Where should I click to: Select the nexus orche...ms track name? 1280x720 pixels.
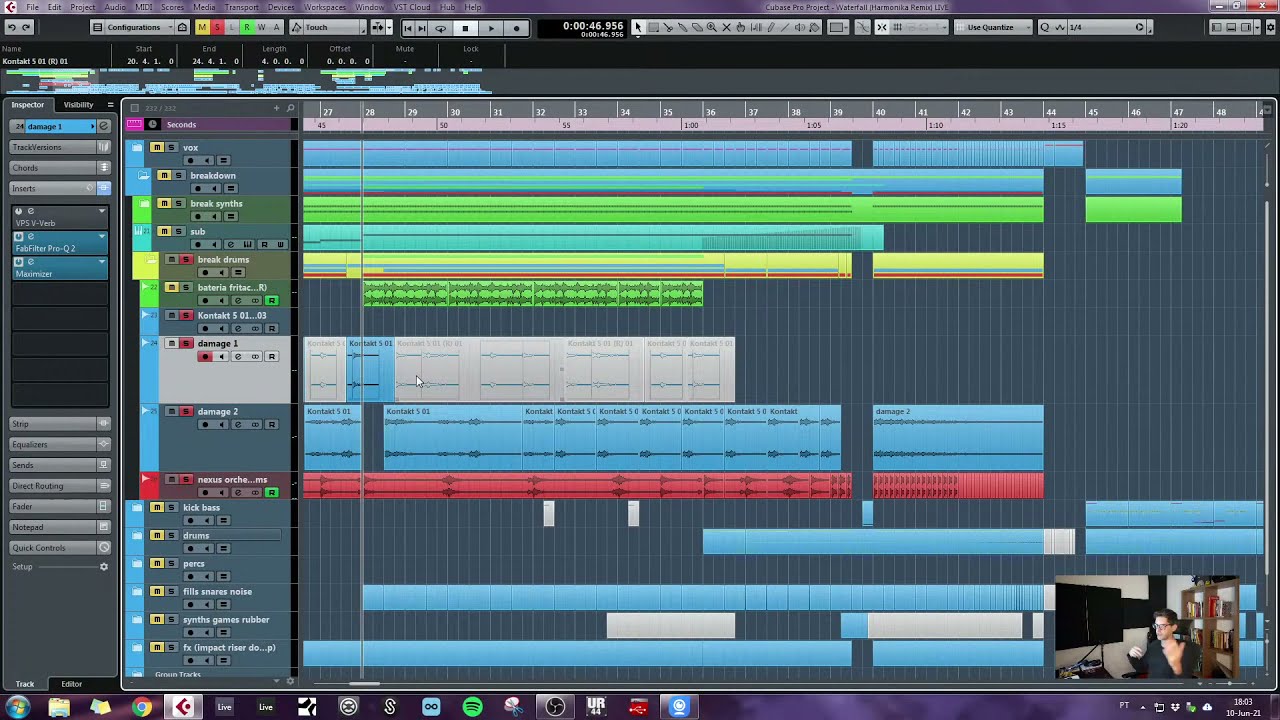pyautogui.click(x=232, y=480)
